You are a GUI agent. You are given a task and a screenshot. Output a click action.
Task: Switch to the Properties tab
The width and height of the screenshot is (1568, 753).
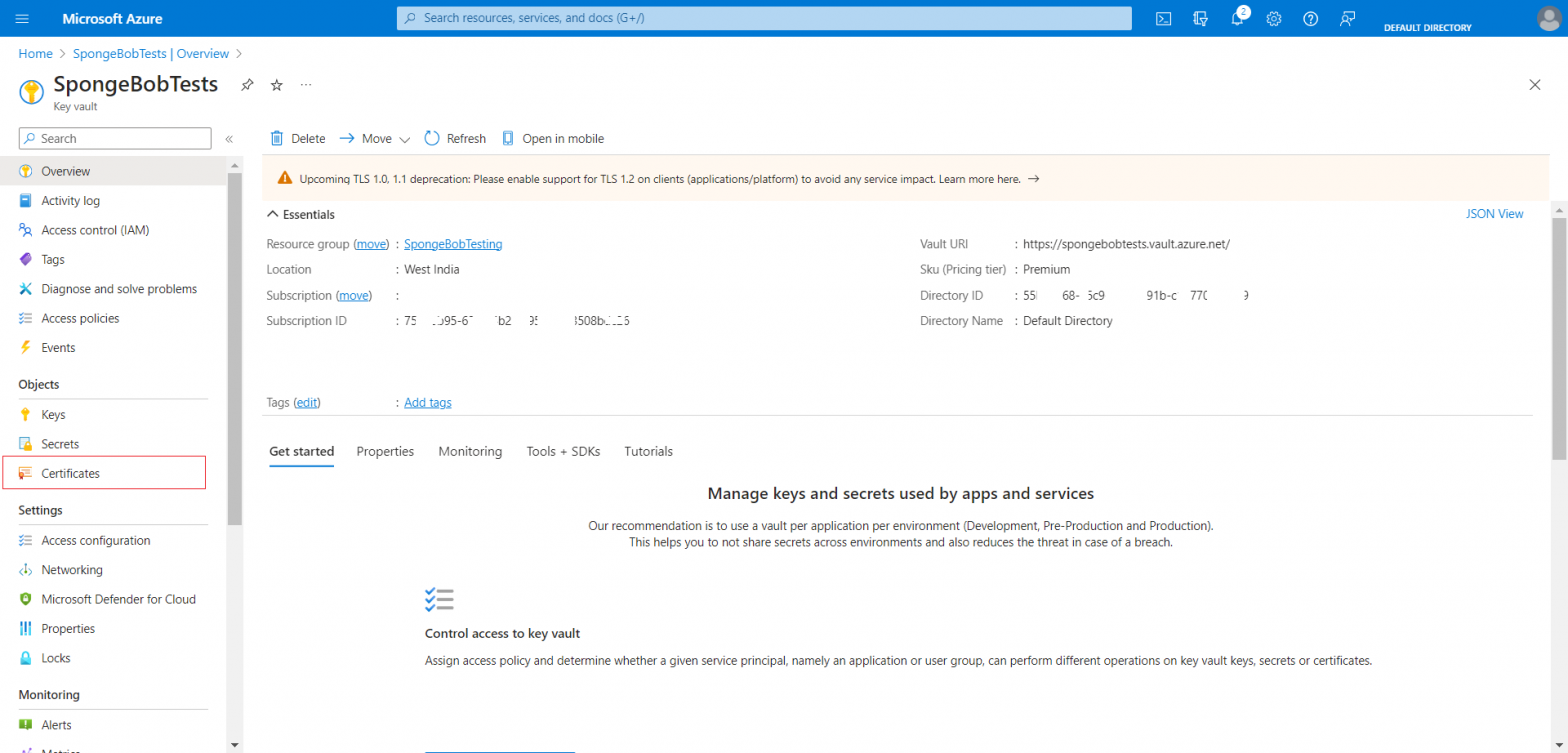[x=385, y=451]
